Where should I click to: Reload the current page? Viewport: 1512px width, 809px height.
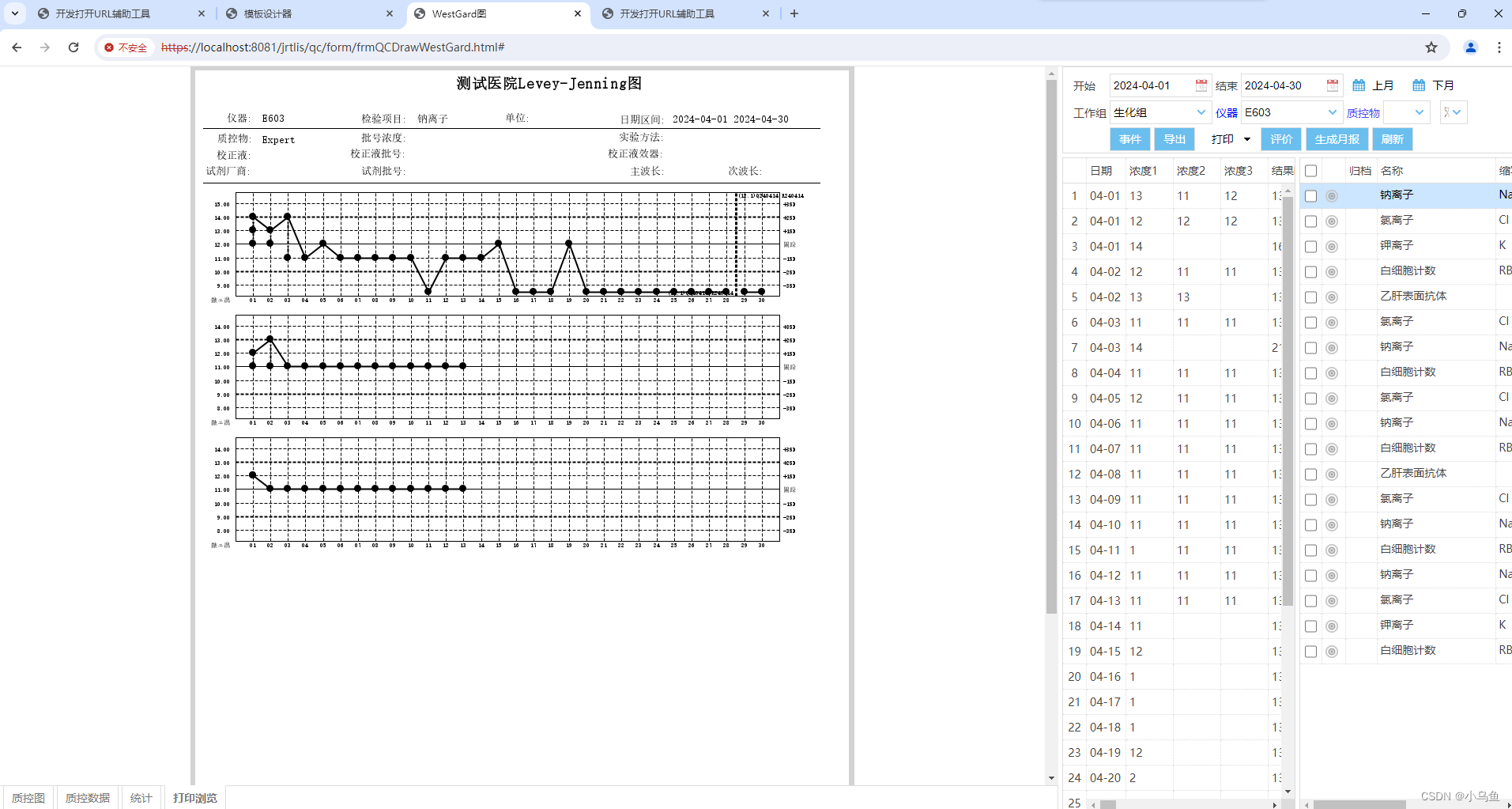(74, 47)
